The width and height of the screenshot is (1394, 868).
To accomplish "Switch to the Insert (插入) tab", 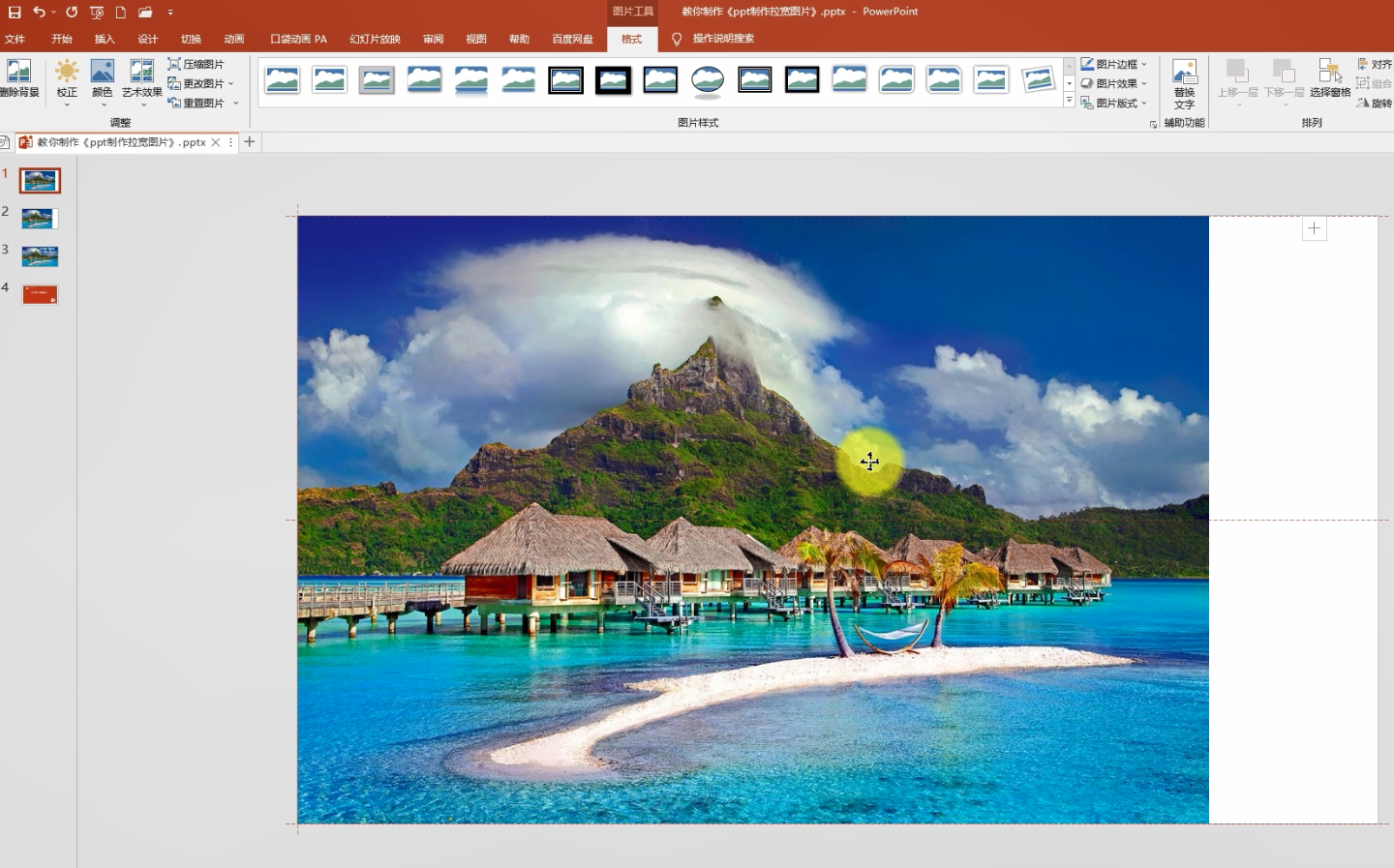I will [105, 39].
